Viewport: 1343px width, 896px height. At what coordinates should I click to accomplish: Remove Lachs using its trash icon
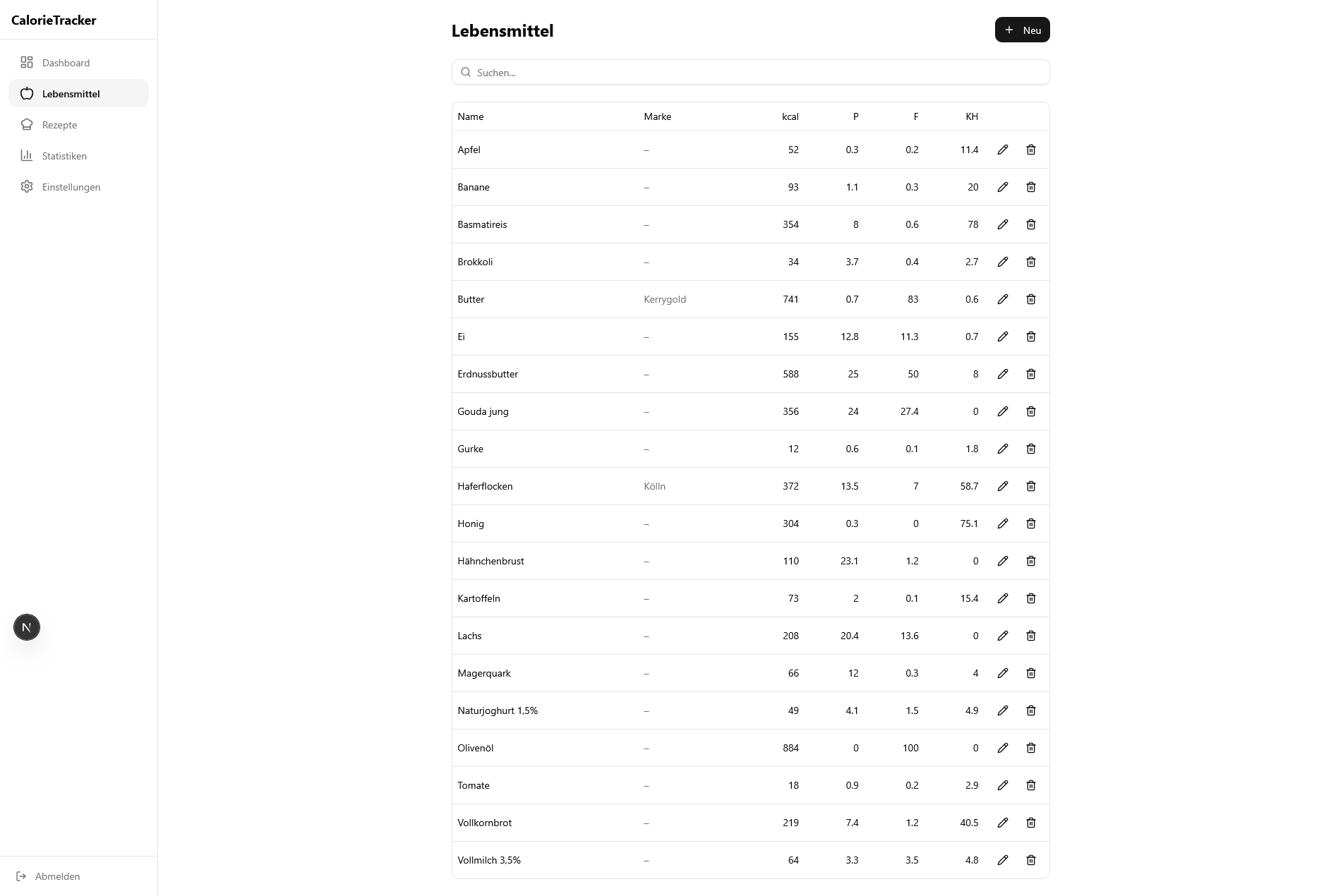(1031, 636)
